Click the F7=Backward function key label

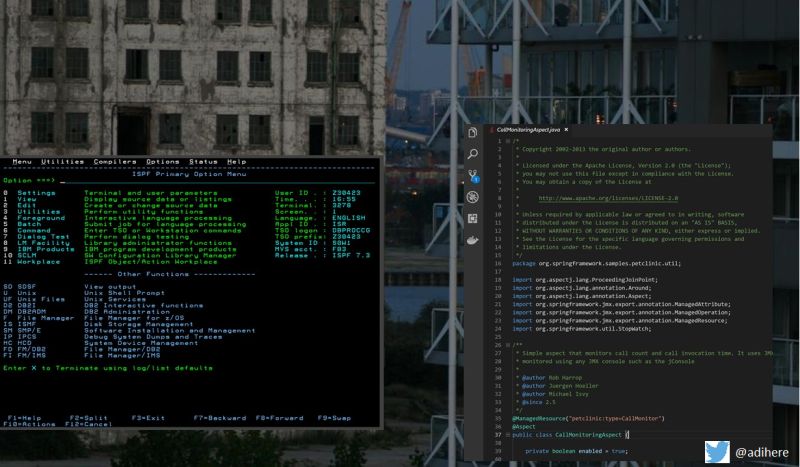click(x=220, y=418)
